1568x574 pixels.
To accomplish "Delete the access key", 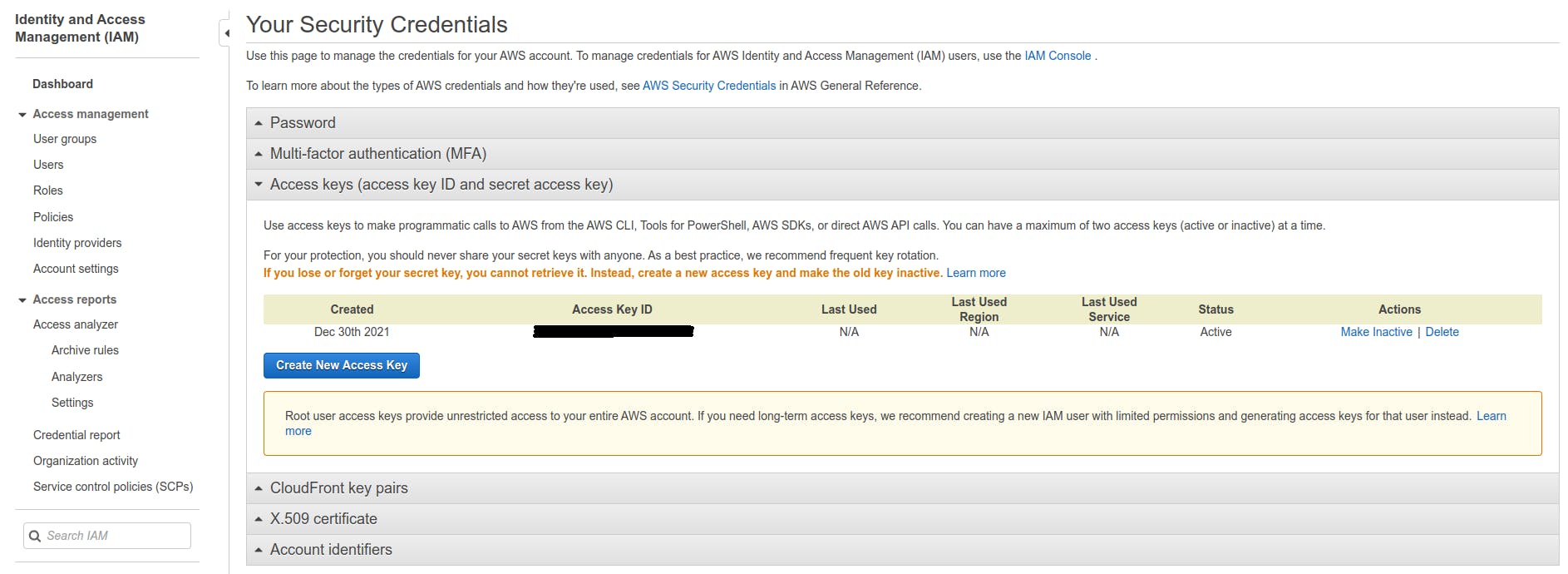I will [x=1442, y=332].
